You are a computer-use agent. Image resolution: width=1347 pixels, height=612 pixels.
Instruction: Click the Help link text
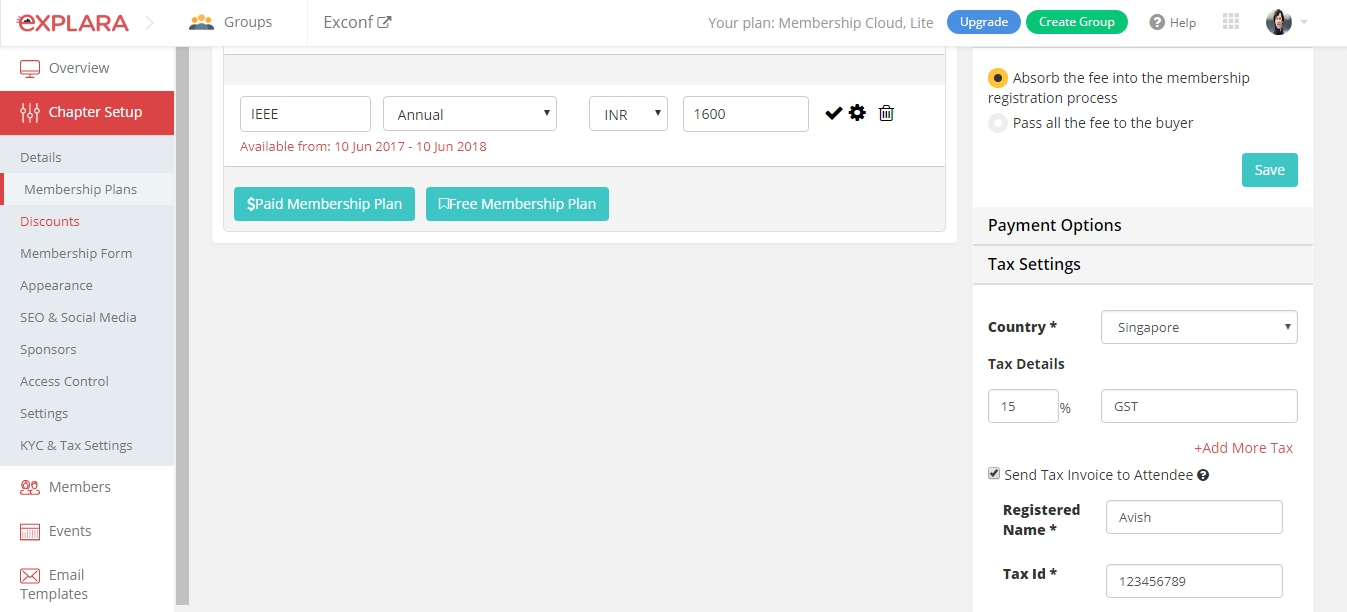(1183, 23)
